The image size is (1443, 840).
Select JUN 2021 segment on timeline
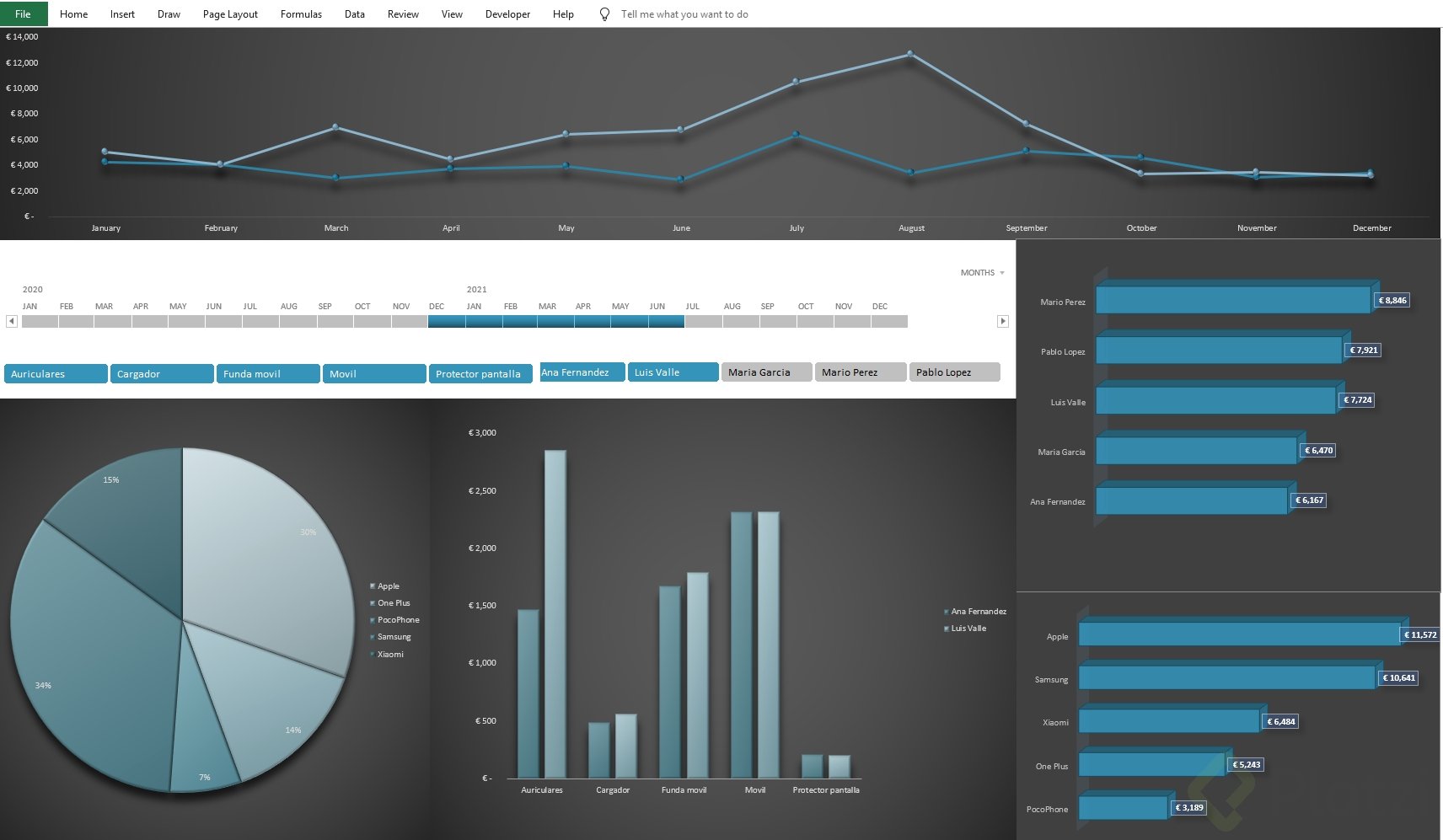(666, 321)
